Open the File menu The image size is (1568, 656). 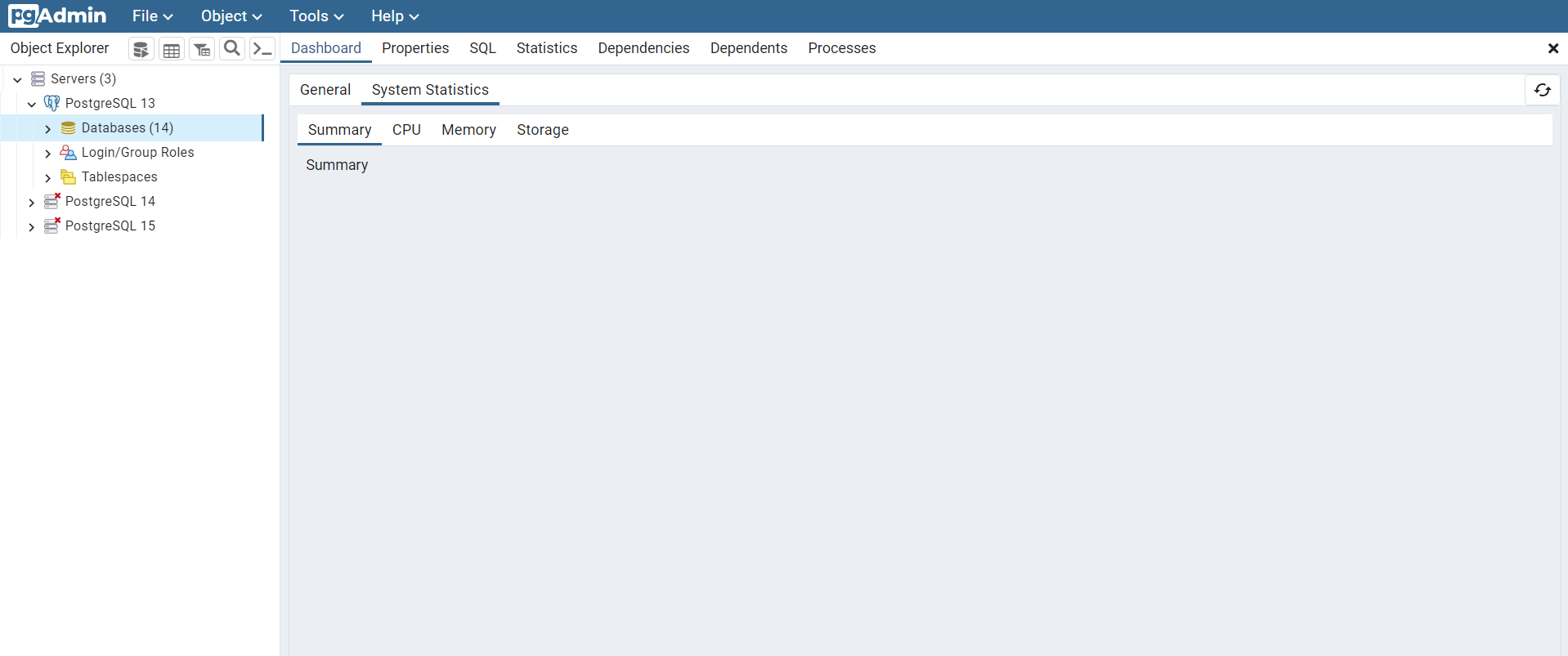point(152,16)
